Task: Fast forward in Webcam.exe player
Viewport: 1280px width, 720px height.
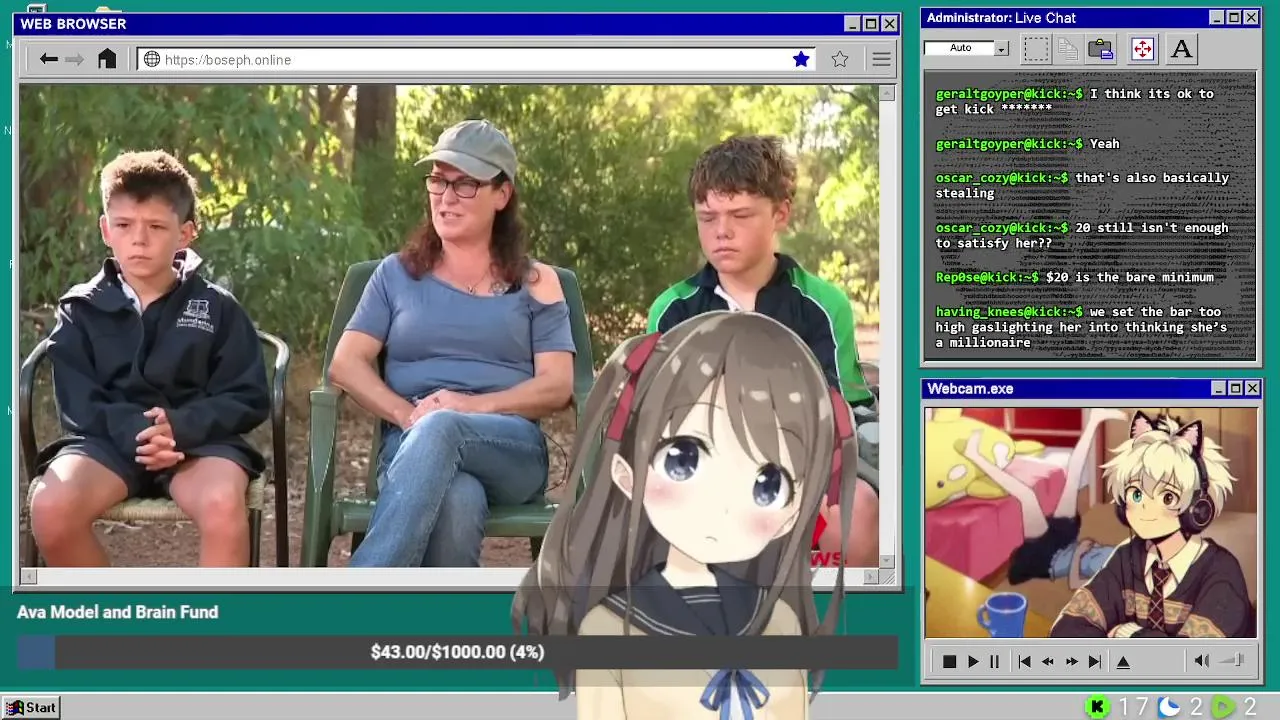Action: pyautogui.click(x=1072, y=661)
